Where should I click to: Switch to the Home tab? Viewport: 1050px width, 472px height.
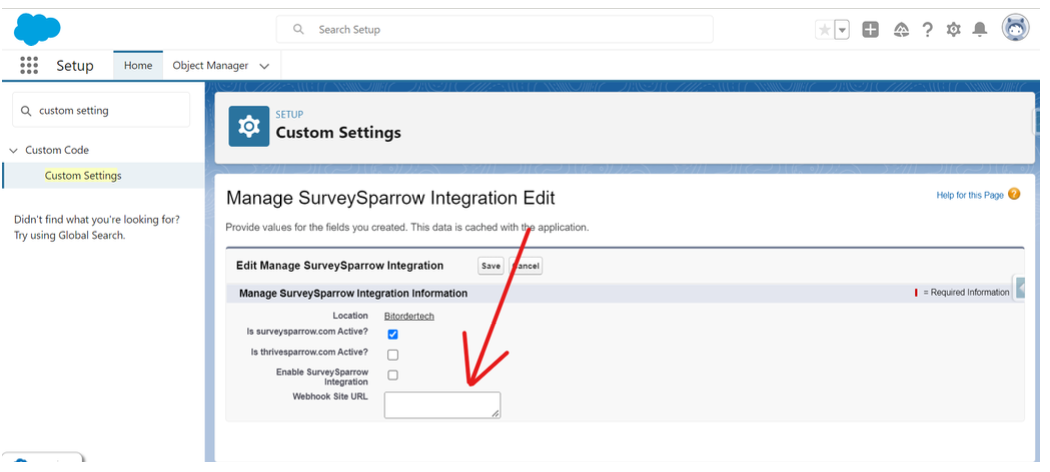(138, 66)
